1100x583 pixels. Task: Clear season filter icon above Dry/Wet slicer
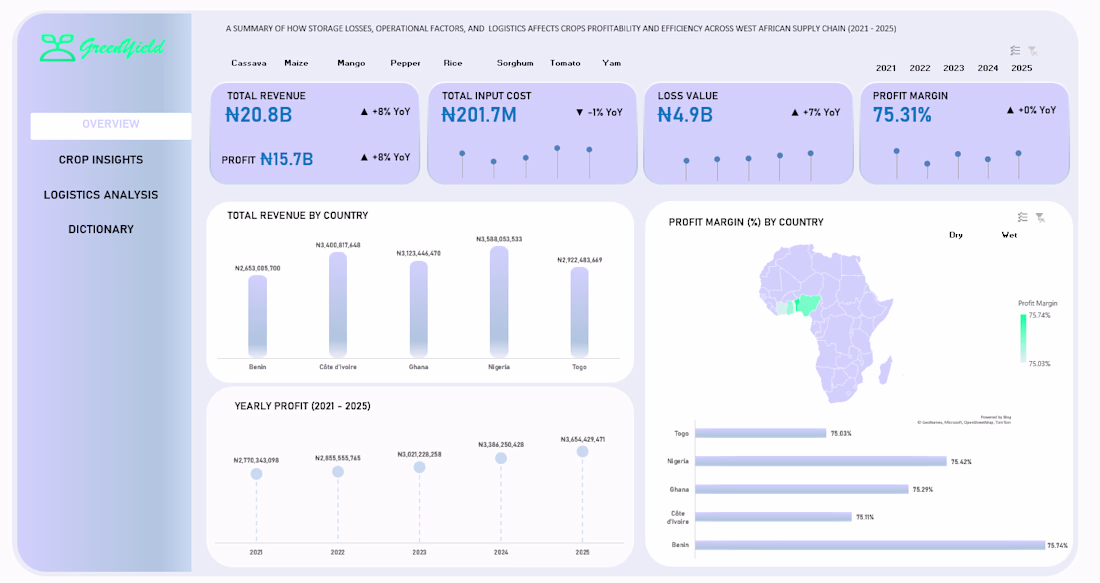click(x=1040, y=217)
